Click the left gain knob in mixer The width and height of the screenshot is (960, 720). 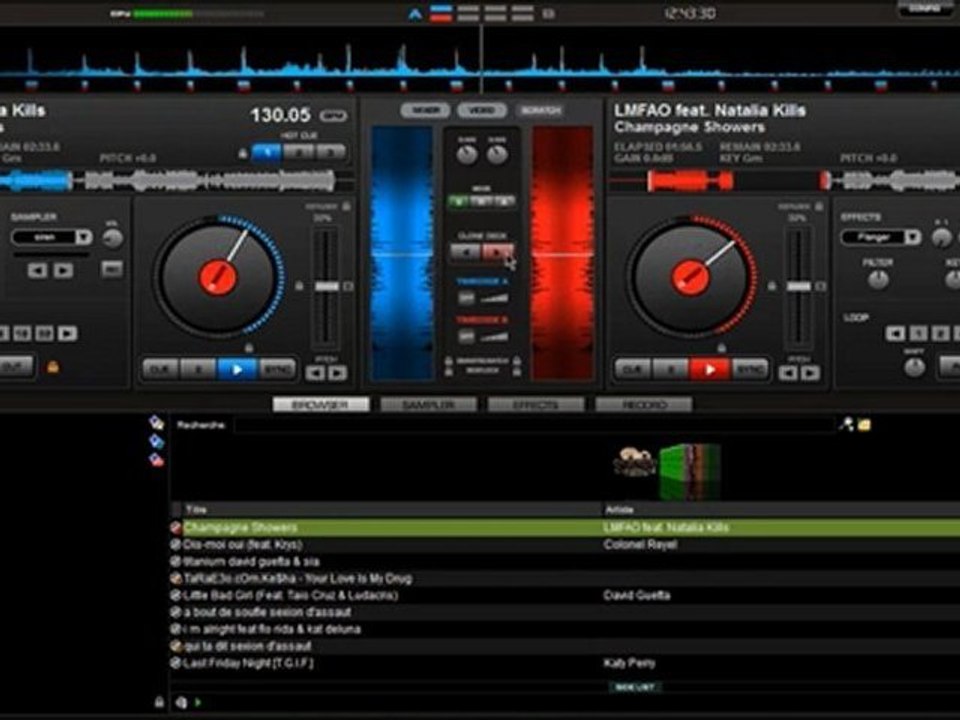point(467,154)
